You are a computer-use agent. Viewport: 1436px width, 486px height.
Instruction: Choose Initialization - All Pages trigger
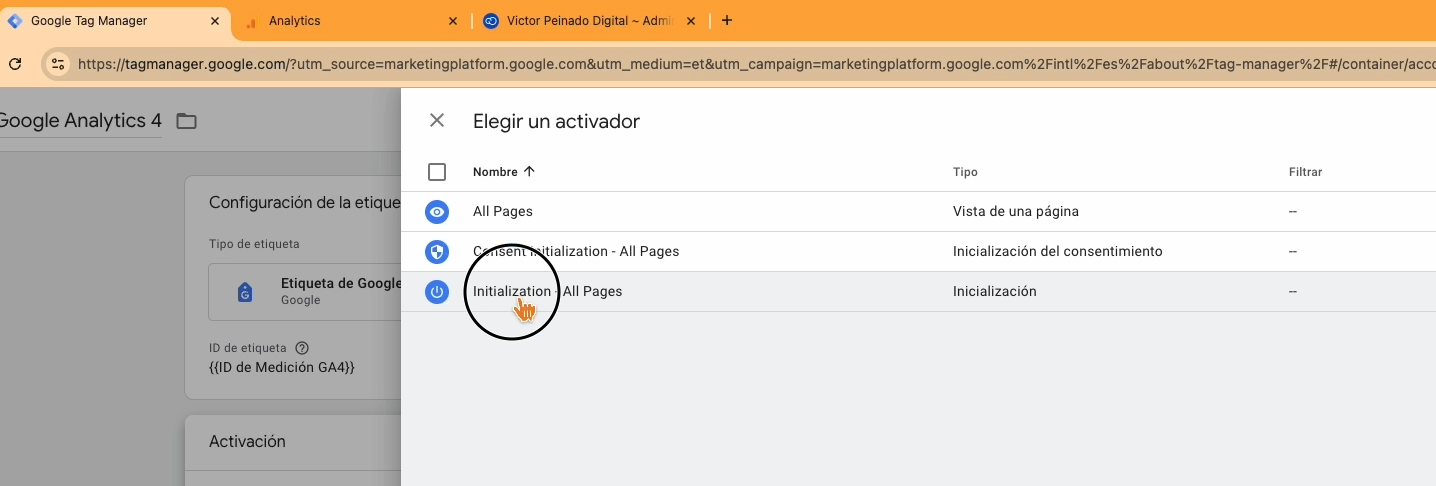tap(918, 292)
